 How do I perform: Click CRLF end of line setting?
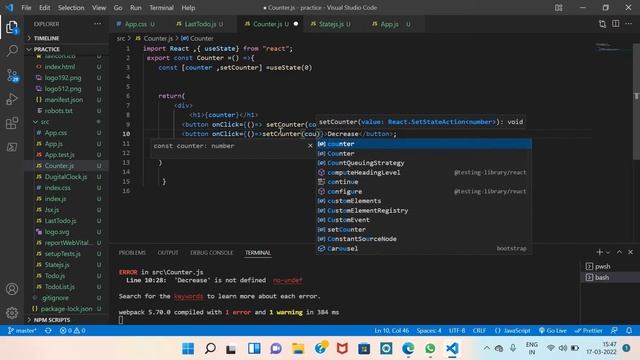479,331
